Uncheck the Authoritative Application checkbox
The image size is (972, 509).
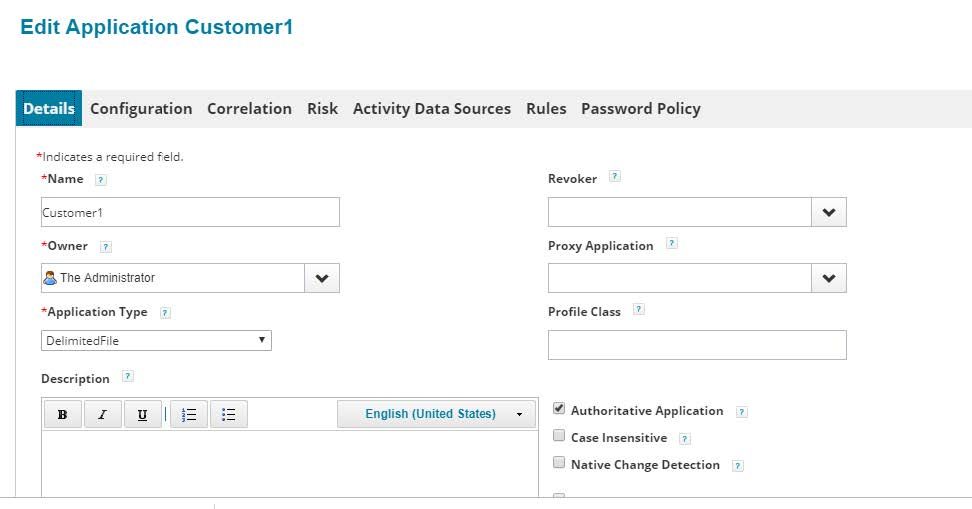[x=559, y=409]
